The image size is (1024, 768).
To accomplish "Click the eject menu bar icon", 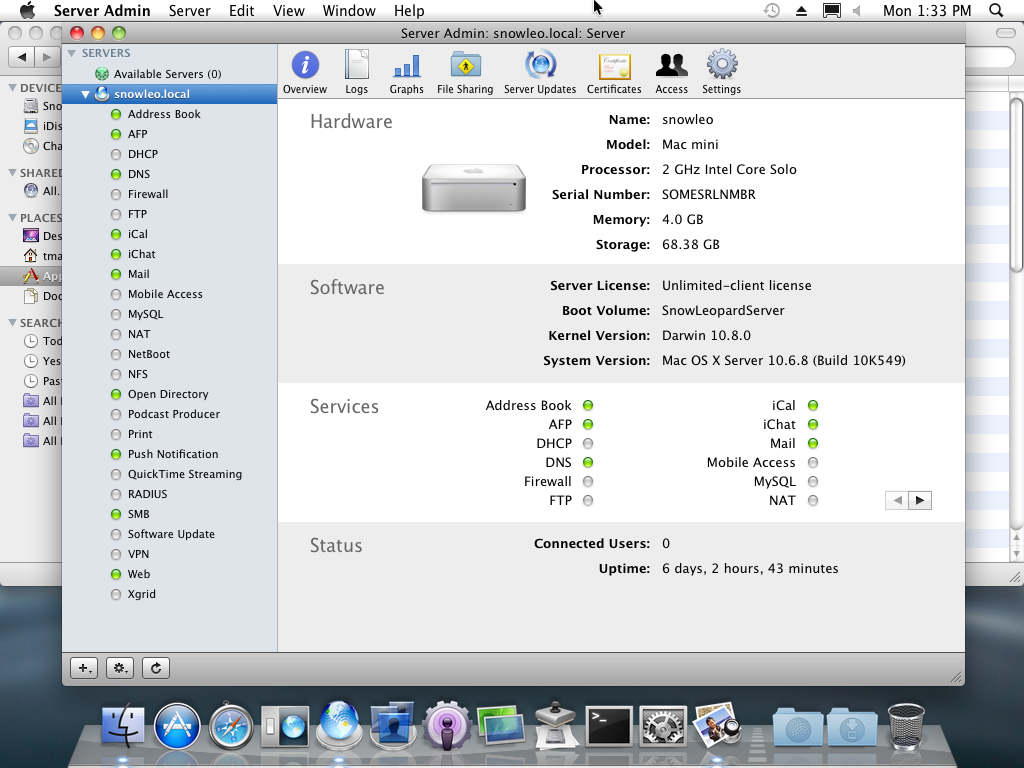I will click(801, 10).
